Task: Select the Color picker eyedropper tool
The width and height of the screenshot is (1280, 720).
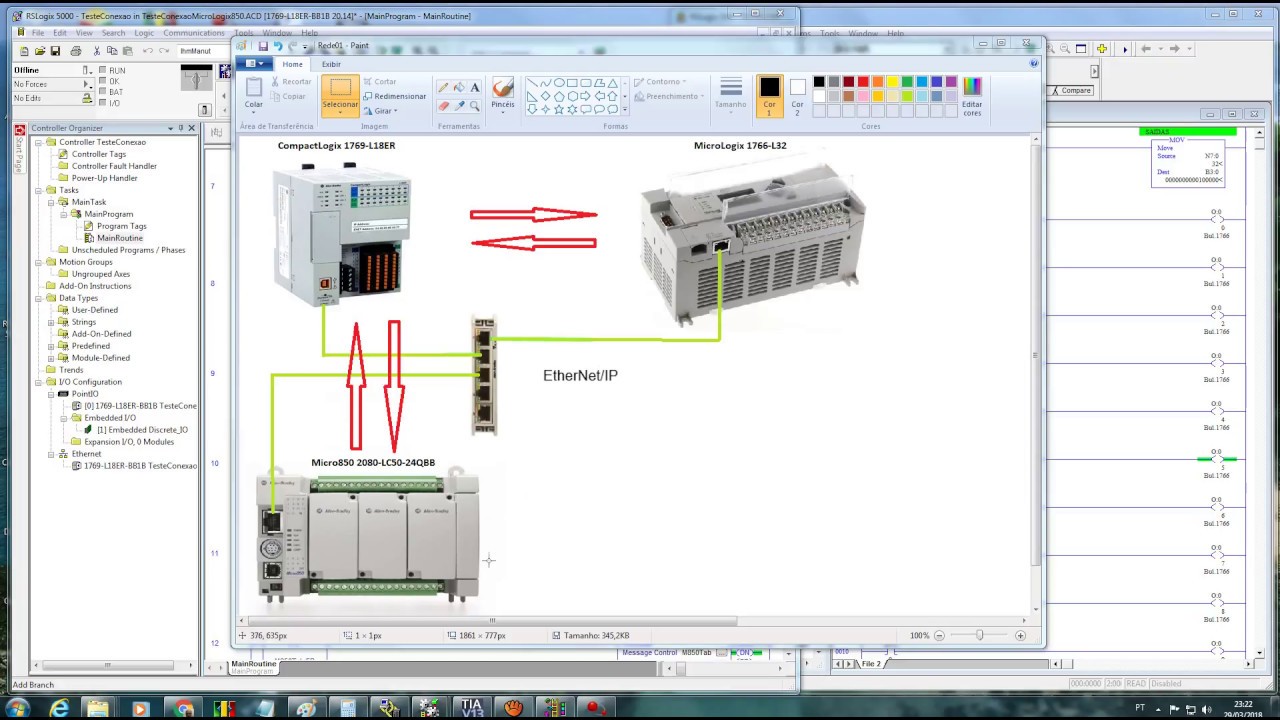Action: point(459,105)
